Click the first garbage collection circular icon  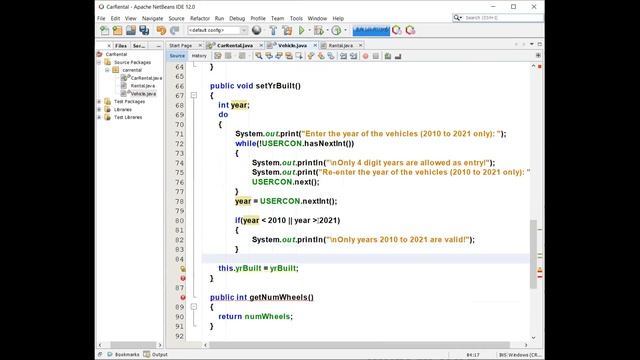397,30
